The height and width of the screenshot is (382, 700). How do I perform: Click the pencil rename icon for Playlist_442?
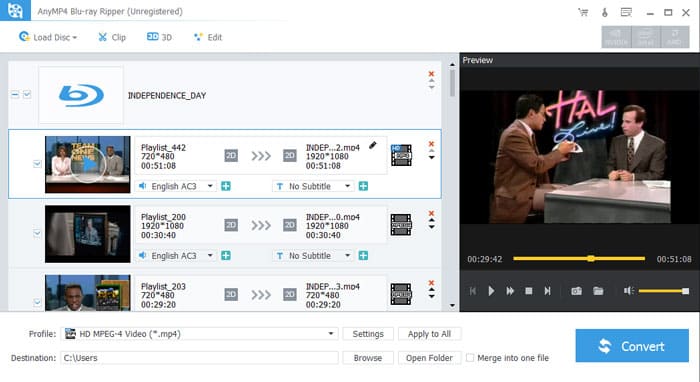pos(373,145)
